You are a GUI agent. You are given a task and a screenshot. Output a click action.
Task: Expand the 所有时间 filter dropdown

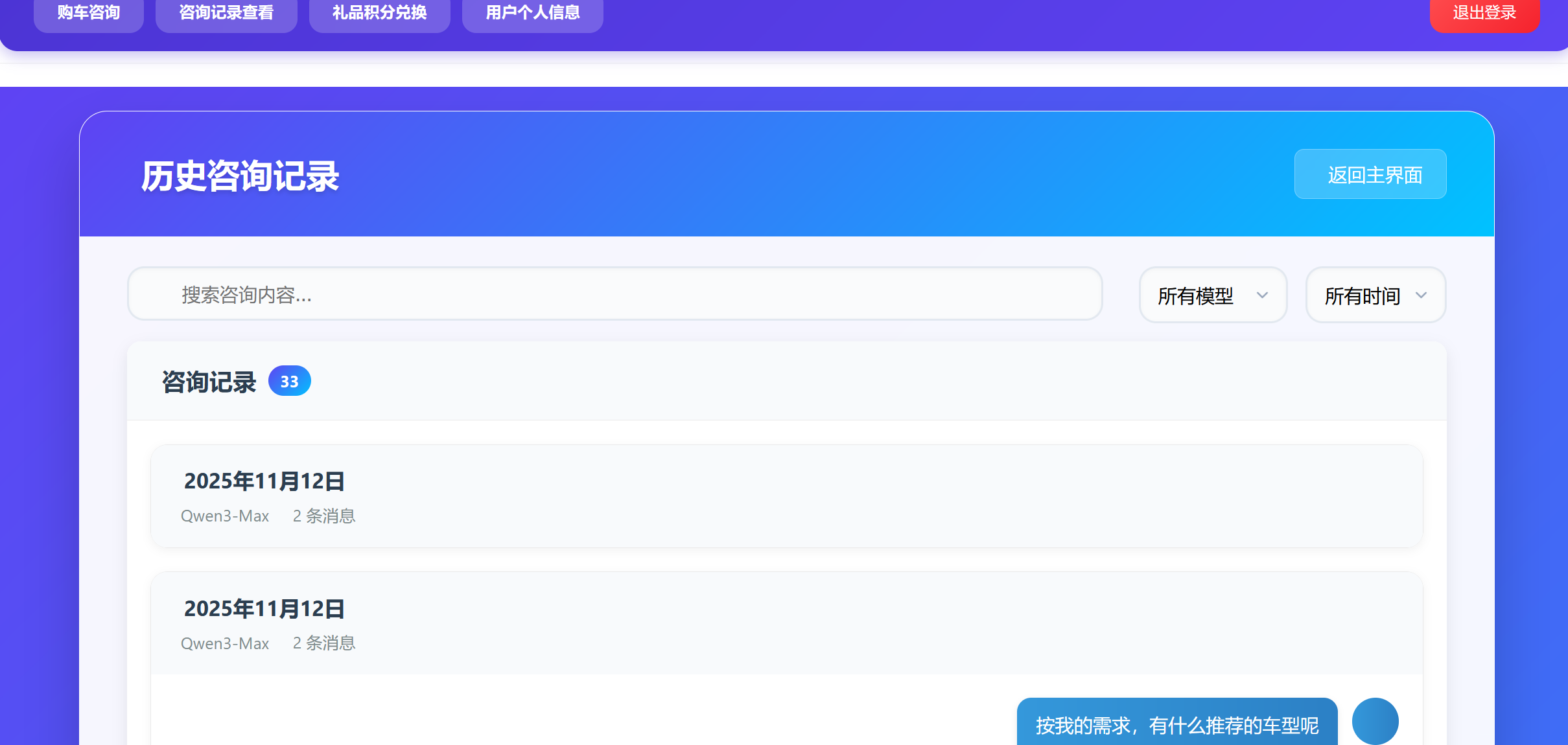(x=1375, y=295)
